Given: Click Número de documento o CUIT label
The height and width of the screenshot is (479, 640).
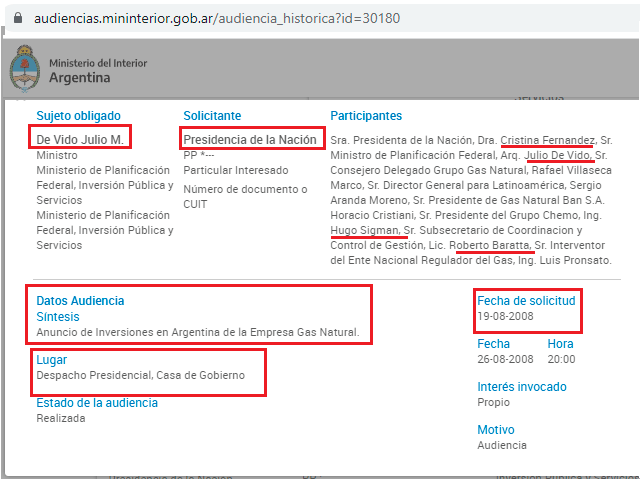Looking at the screenshot, I should tap(245, 196).
